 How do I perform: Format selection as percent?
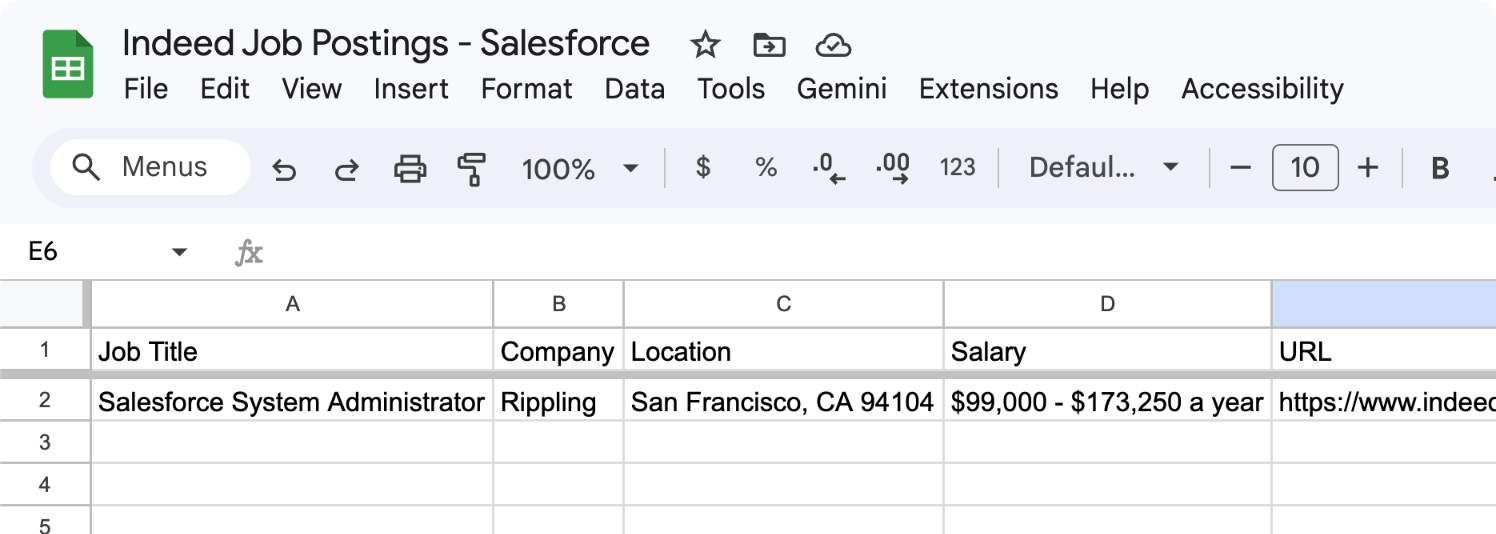pyautogui.click(x=766, y=167)
